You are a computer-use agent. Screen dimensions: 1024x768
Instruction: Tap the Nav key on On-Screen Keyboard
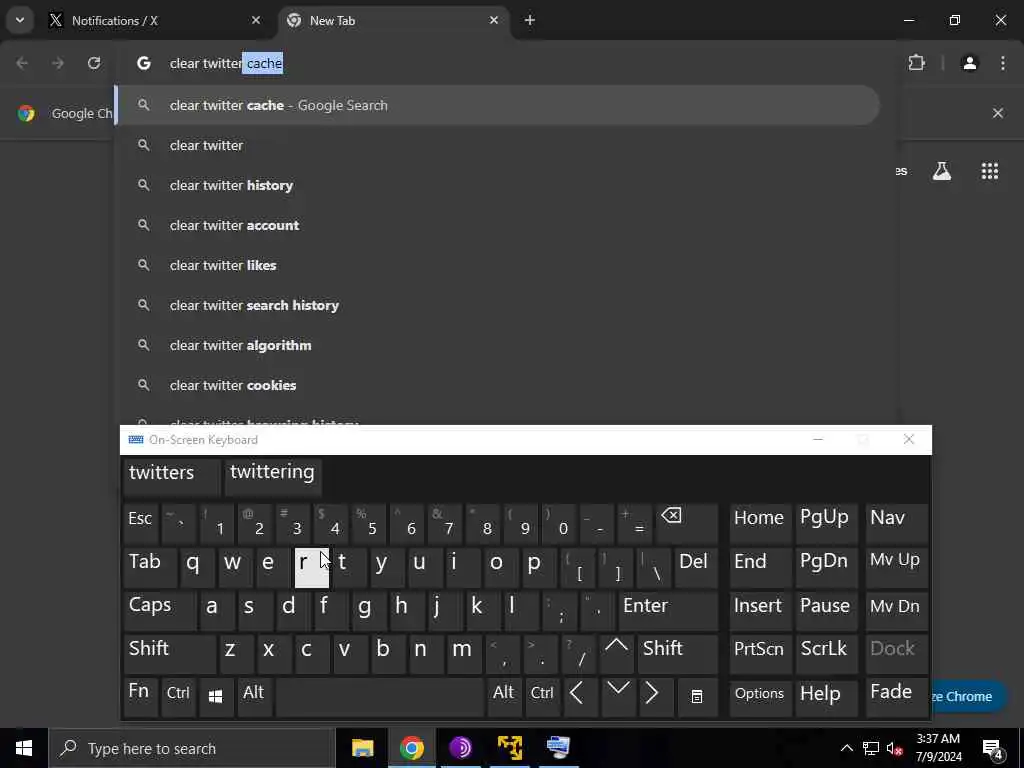click(896, 524)
